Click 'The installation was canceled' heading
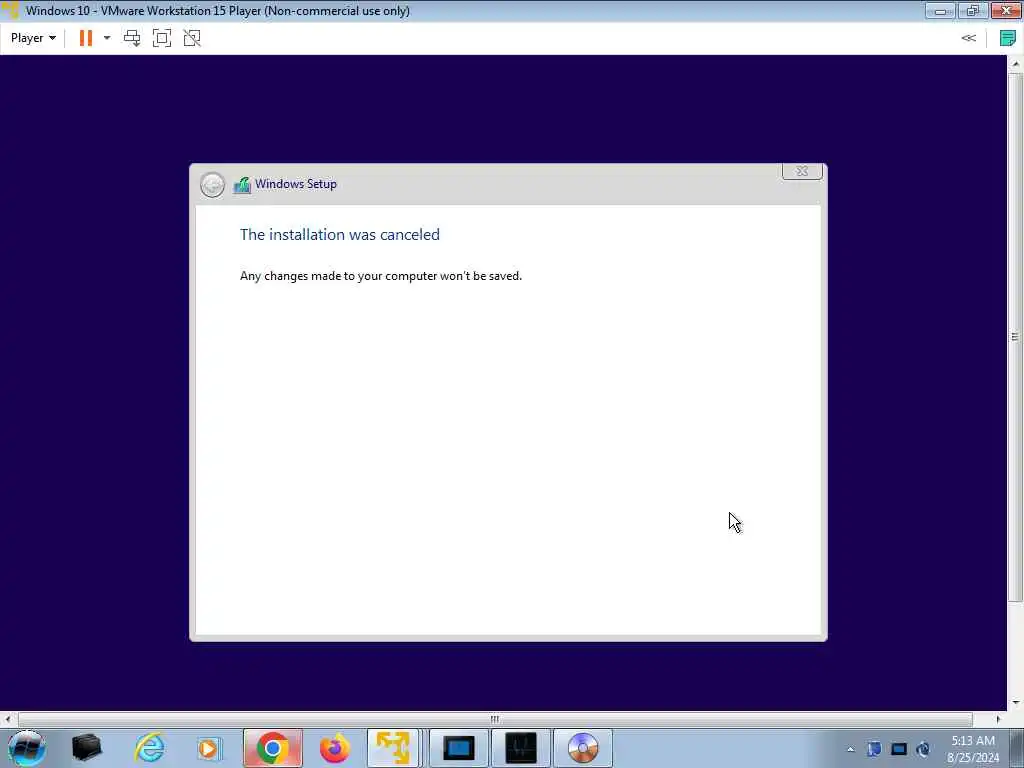1024x768 pixels. click(x=340, y=234)
